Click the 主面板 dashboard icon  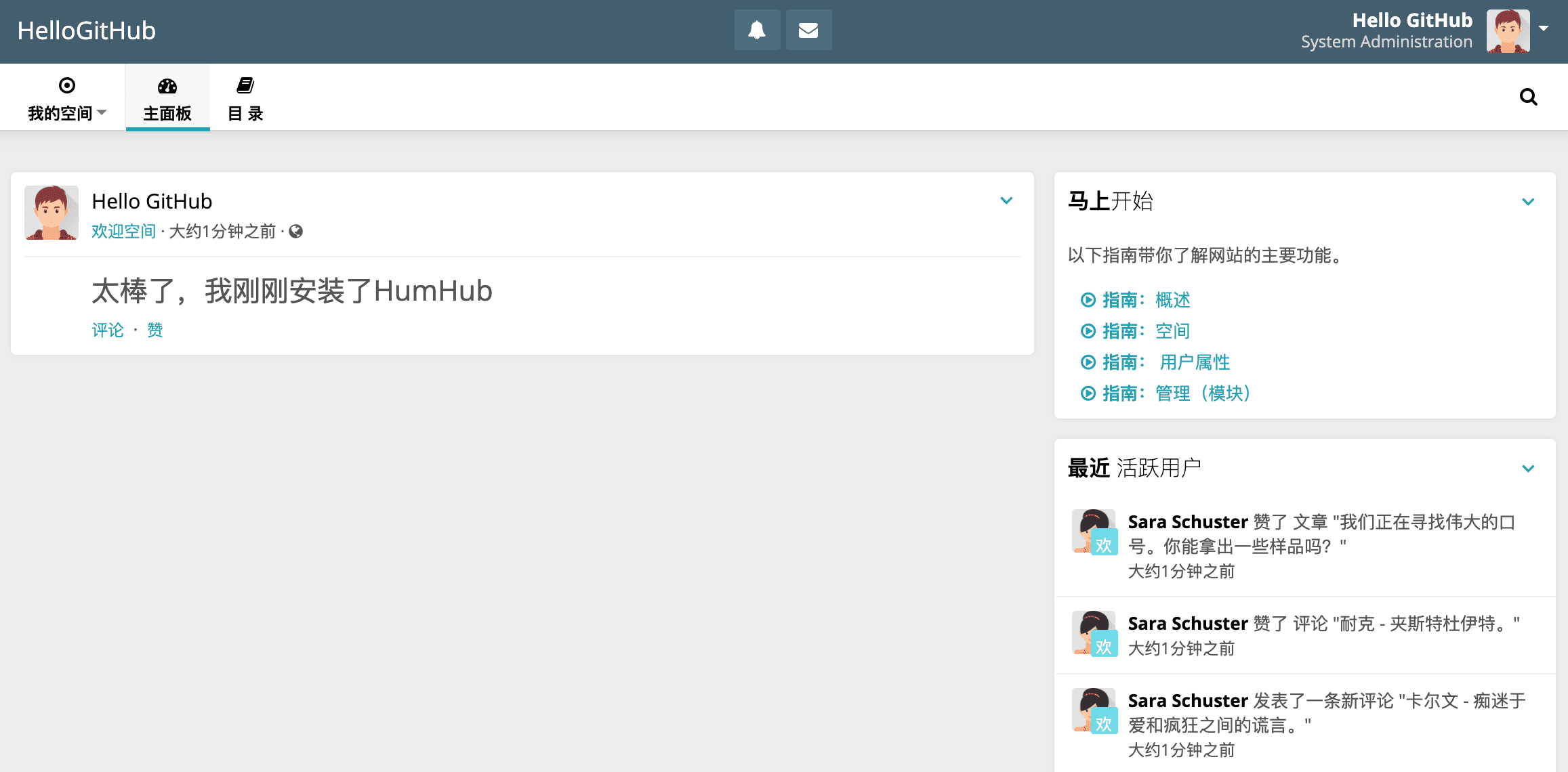point(167,86)
